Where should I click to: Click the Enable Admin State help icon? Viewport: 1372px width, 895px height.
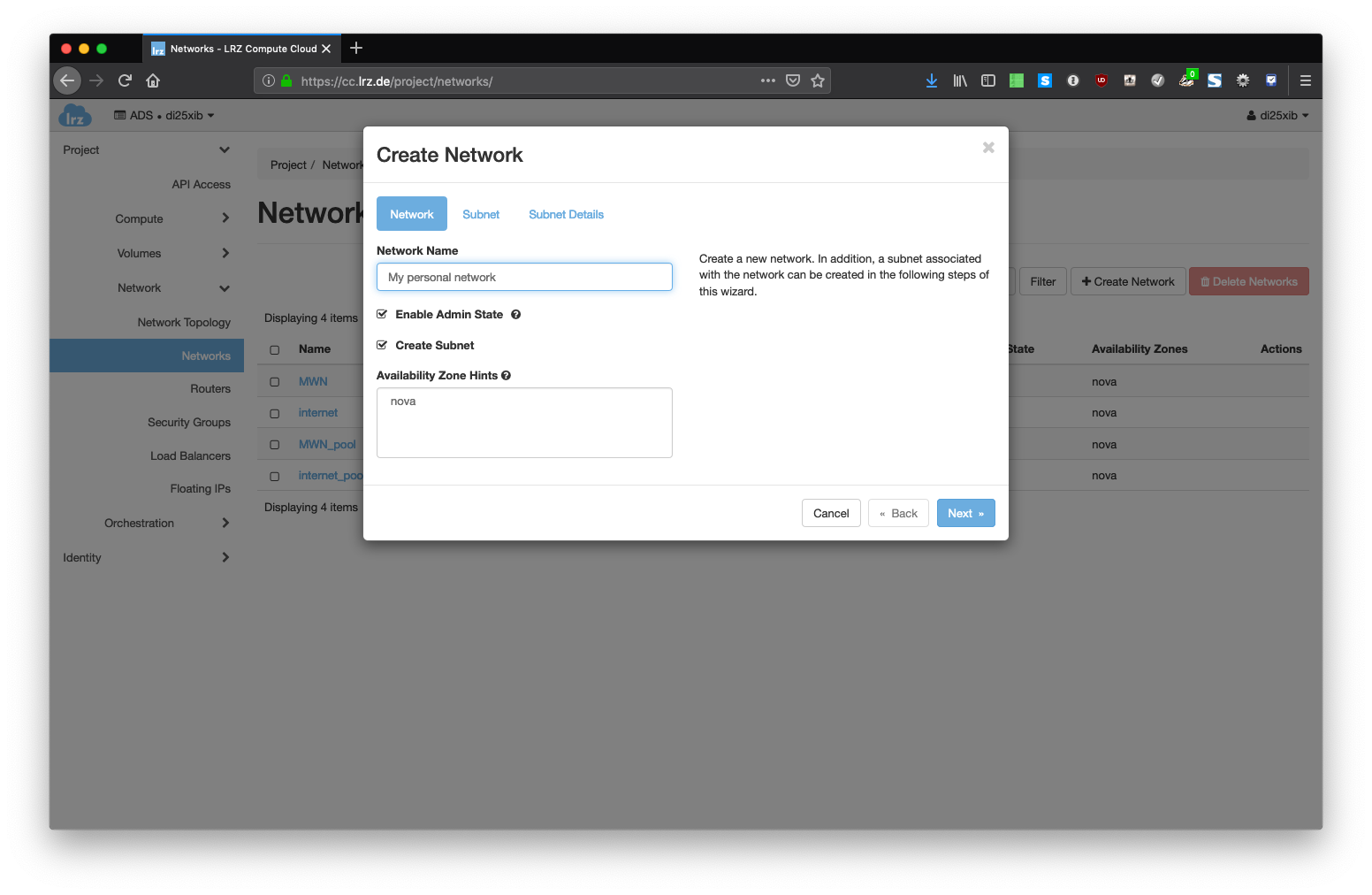click(x=515, y=314)
